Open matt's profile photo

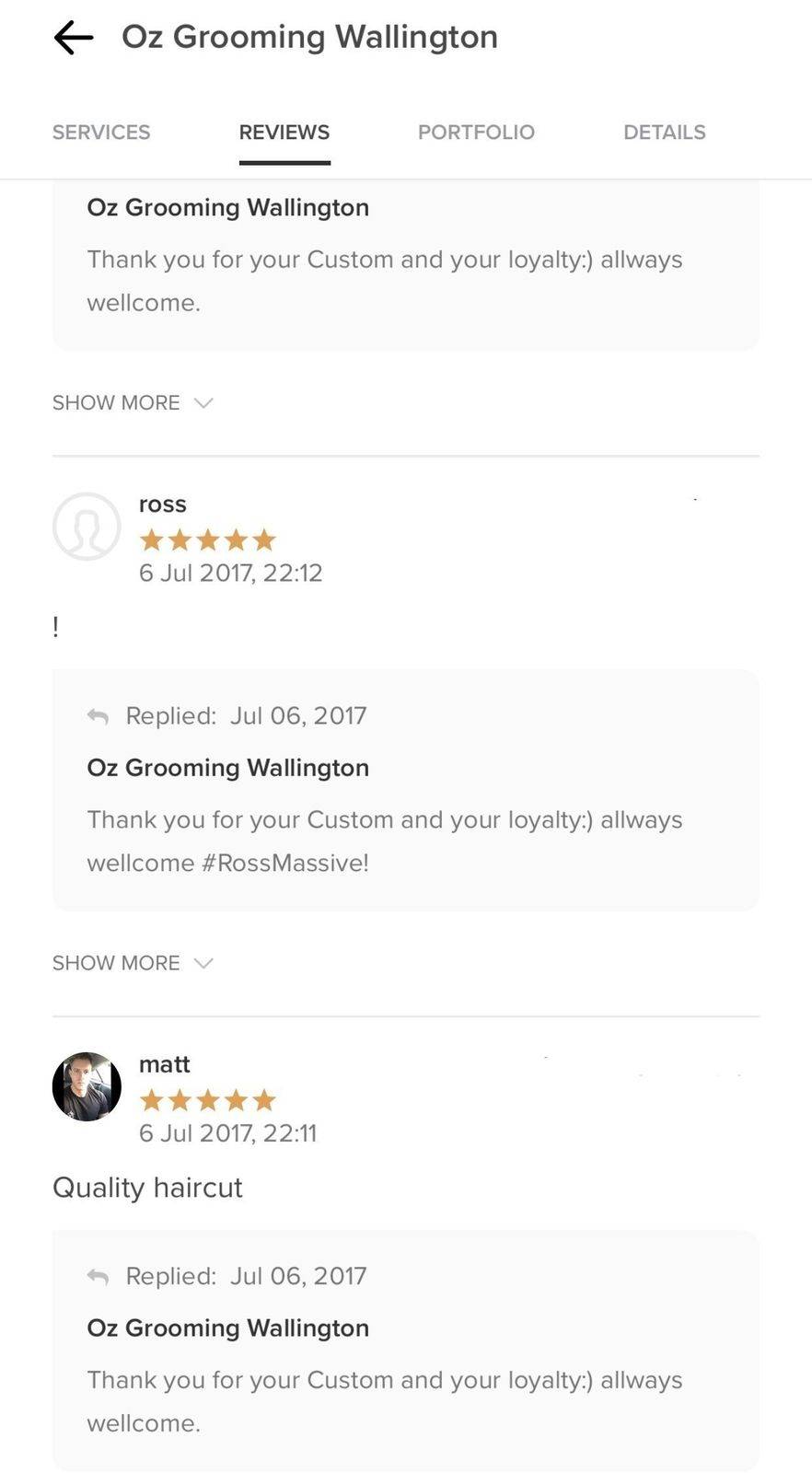coord(87,1086)
